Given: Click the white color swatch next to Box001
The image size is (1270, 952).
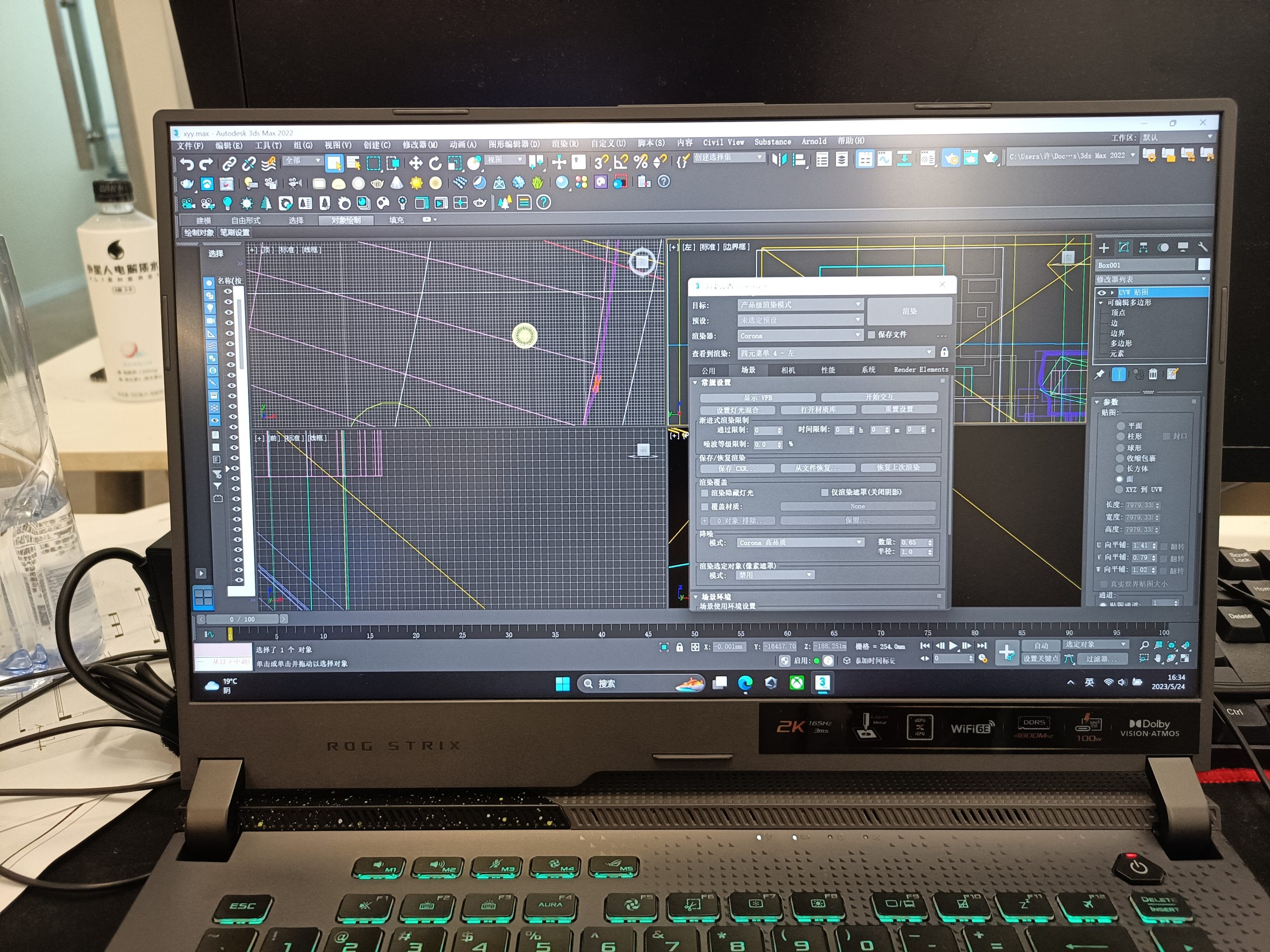Looking at the screenshot, I should pos(1204,265).
